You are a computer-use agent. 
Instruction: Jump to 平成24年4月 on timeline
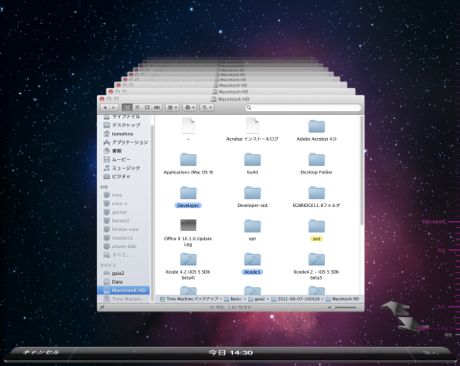point(433,222)
